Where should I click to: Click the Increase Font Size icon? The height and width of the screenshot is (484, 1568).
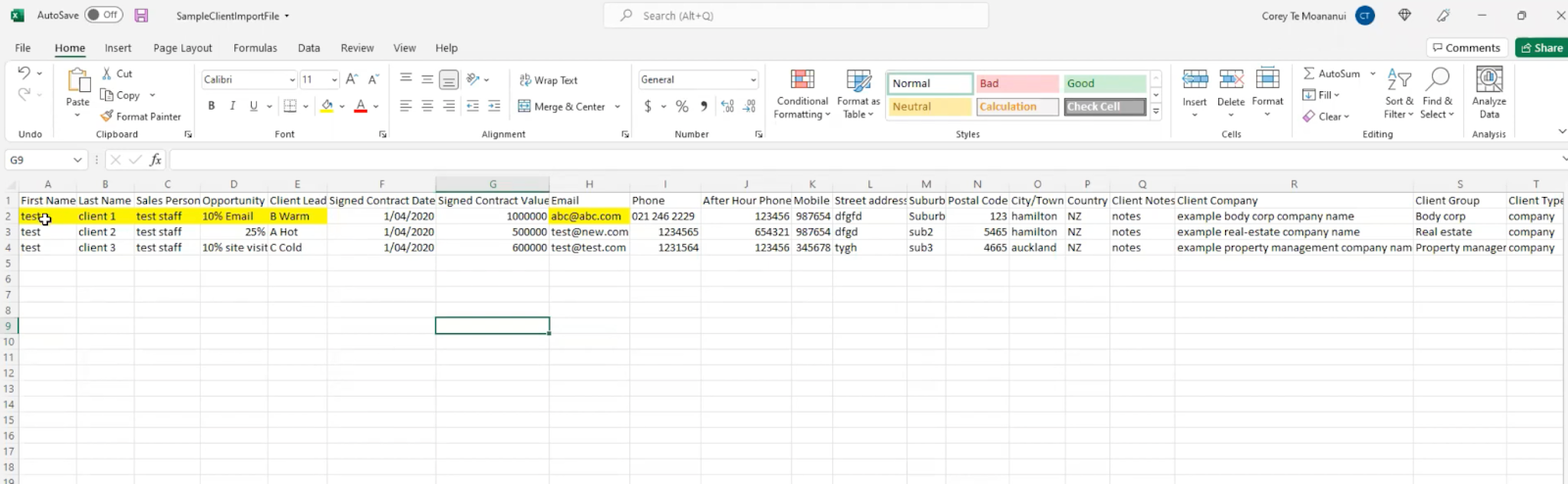point(352,80)
